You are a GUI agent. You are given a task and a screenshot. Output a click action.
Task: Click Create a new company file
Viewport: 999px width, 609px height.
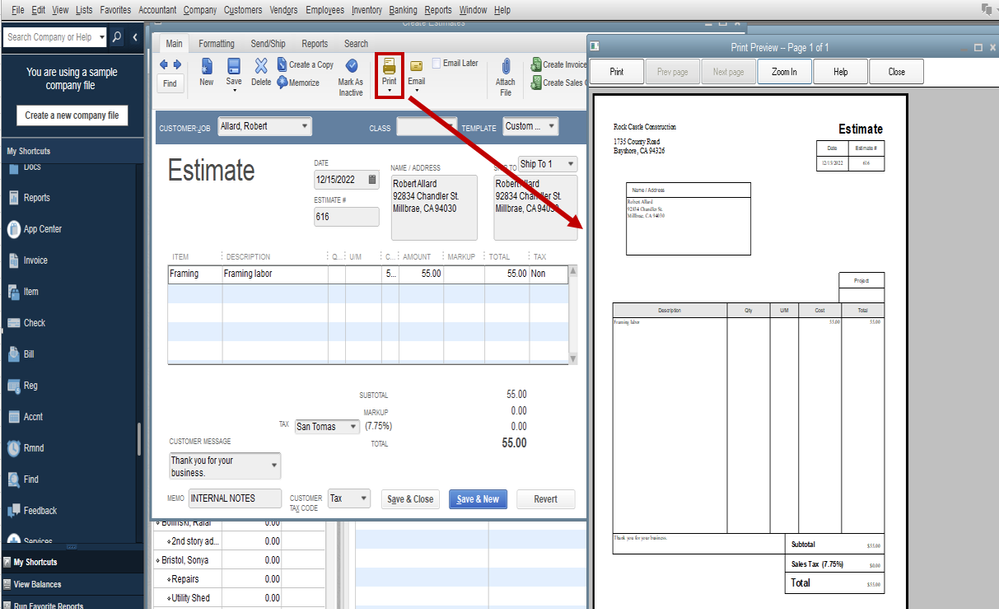(72, 115)
